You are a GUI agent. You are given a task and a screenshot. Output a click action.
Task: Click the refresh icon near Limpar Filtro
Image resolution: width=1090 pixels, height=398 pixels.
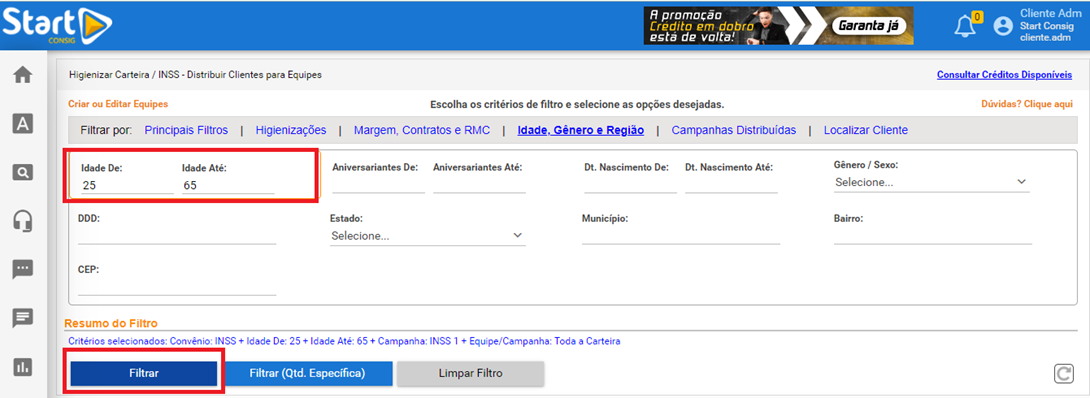coord(1064,374)
